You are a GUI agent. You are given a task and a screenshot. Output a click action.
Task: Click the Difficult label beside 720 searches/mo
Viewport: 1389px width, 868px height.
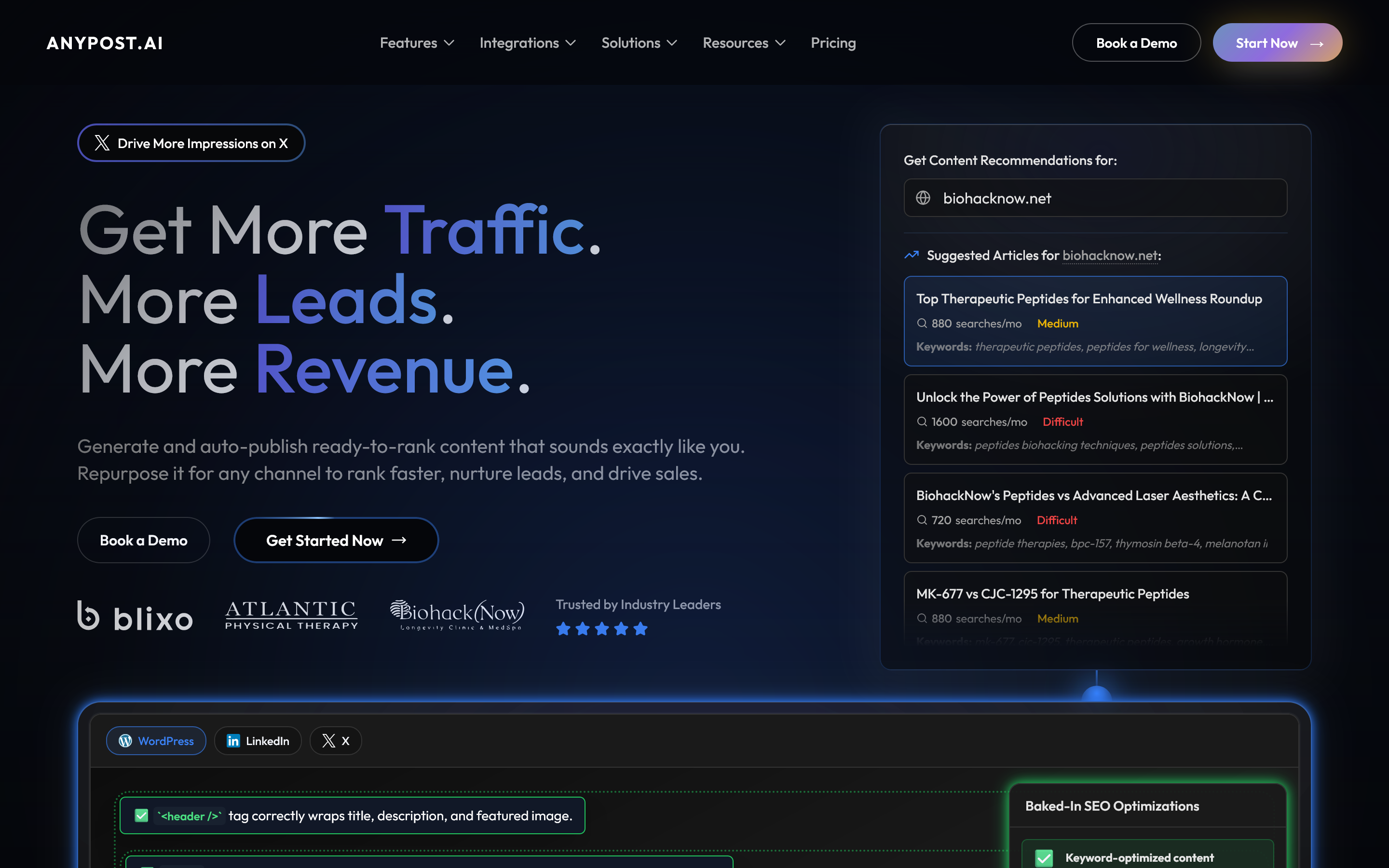pyautogui.click(x=1057, y=520)
